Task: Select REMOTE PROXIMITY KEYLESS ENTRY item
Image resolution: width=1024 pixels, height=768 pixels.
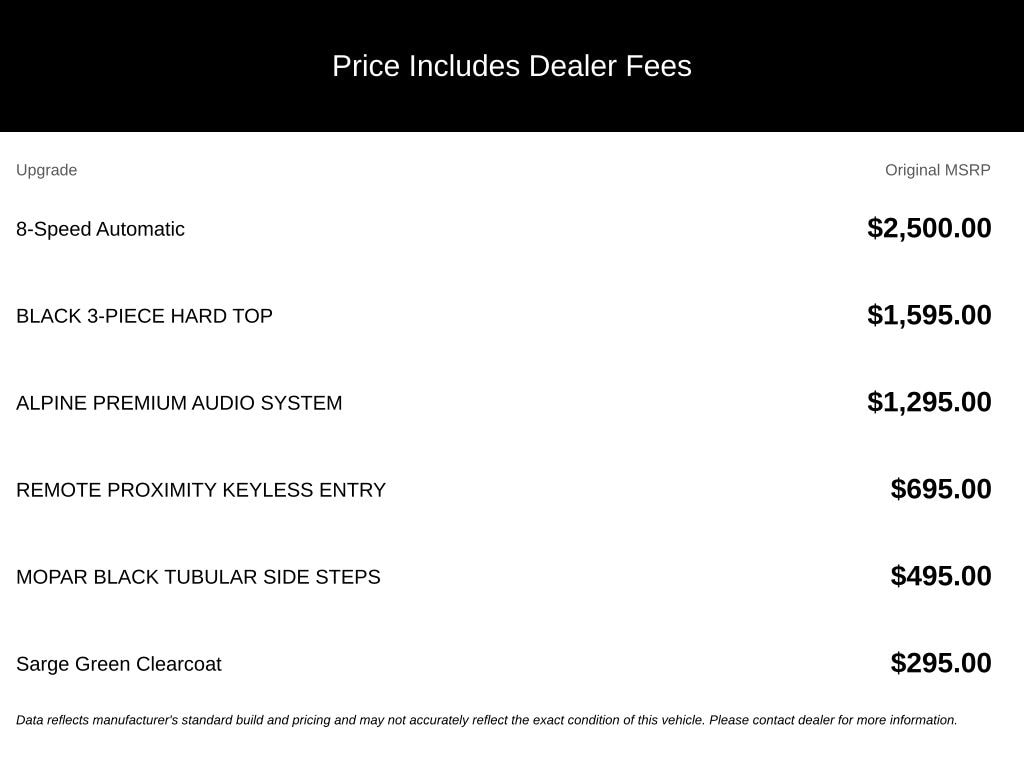Action: pos(201,490)
